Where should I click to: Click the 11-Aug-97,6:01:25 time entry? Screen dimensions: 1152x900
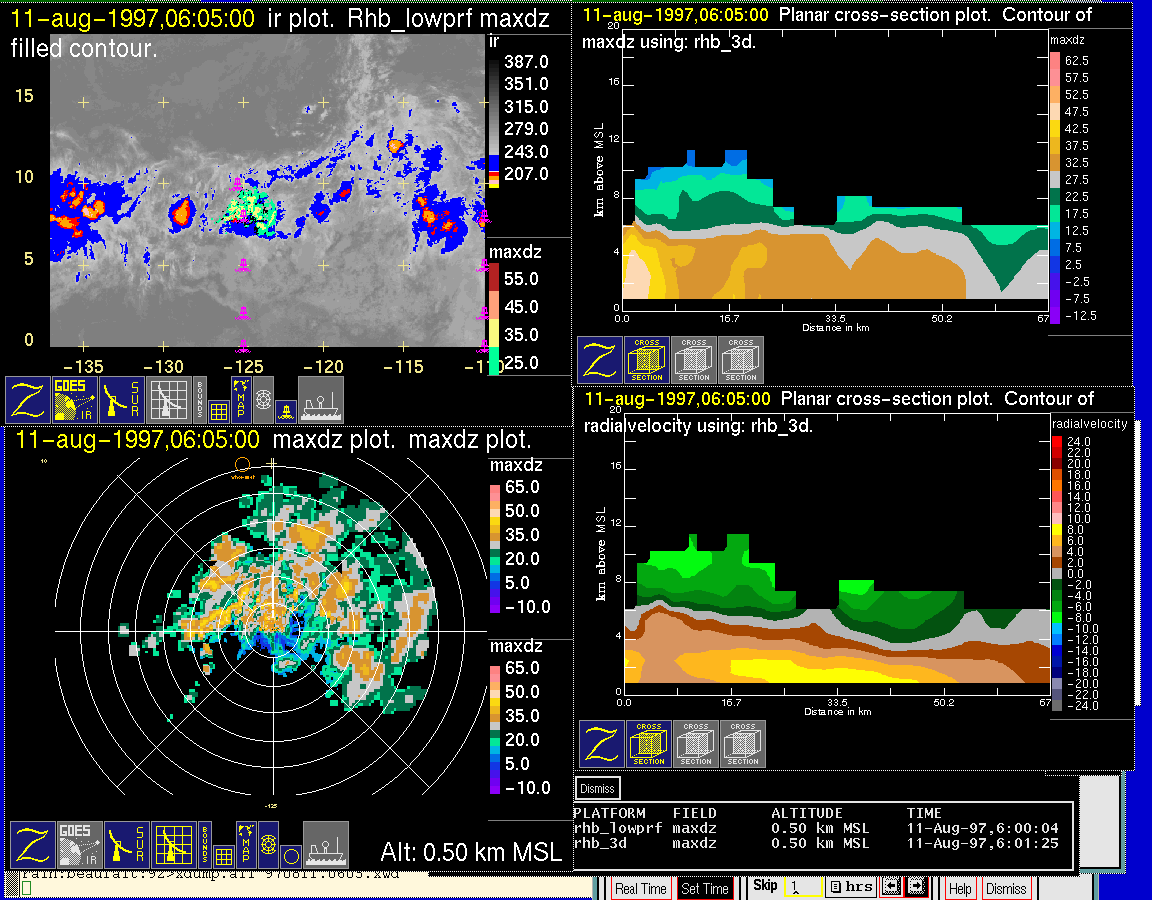[982, 843]
